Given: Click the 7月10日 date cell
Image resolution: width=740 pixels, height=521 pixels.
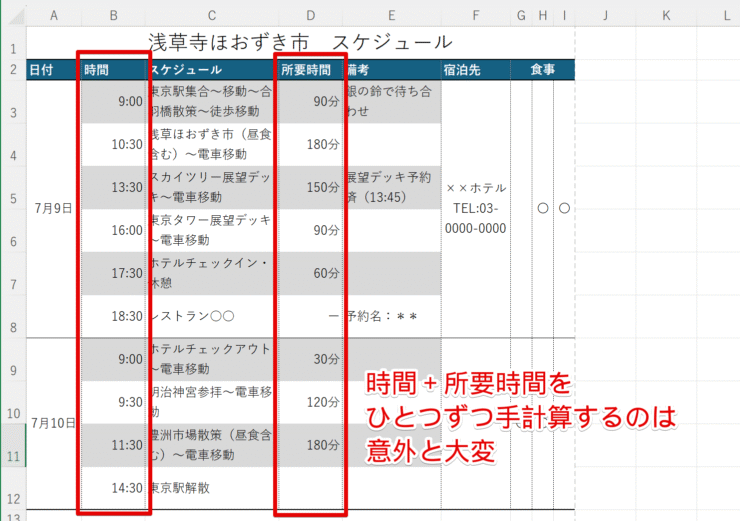Looking at the screenshot, I should pyautogui.click(x=52, y=423).
